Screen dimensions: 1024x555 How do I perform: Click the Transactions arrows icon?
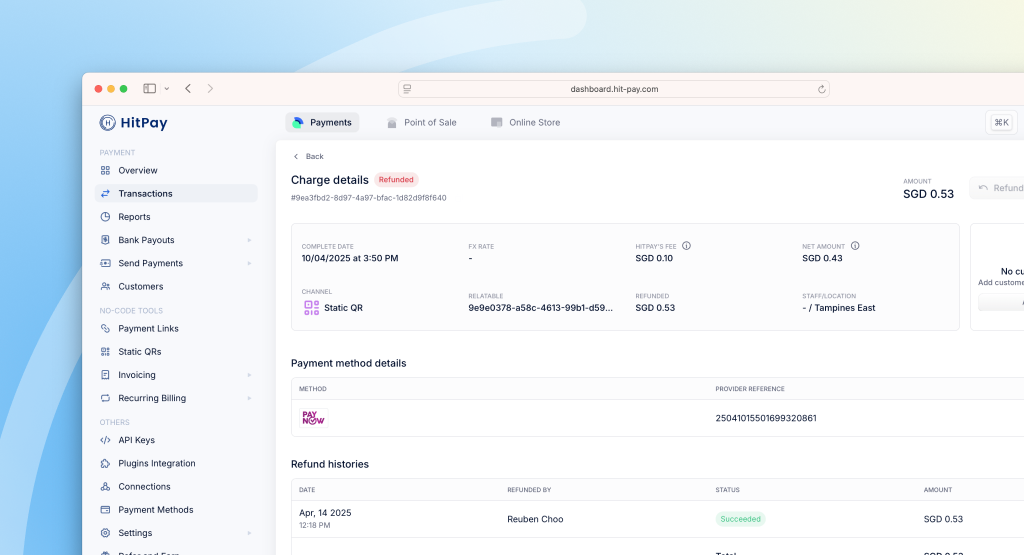[x=105, y=193]
